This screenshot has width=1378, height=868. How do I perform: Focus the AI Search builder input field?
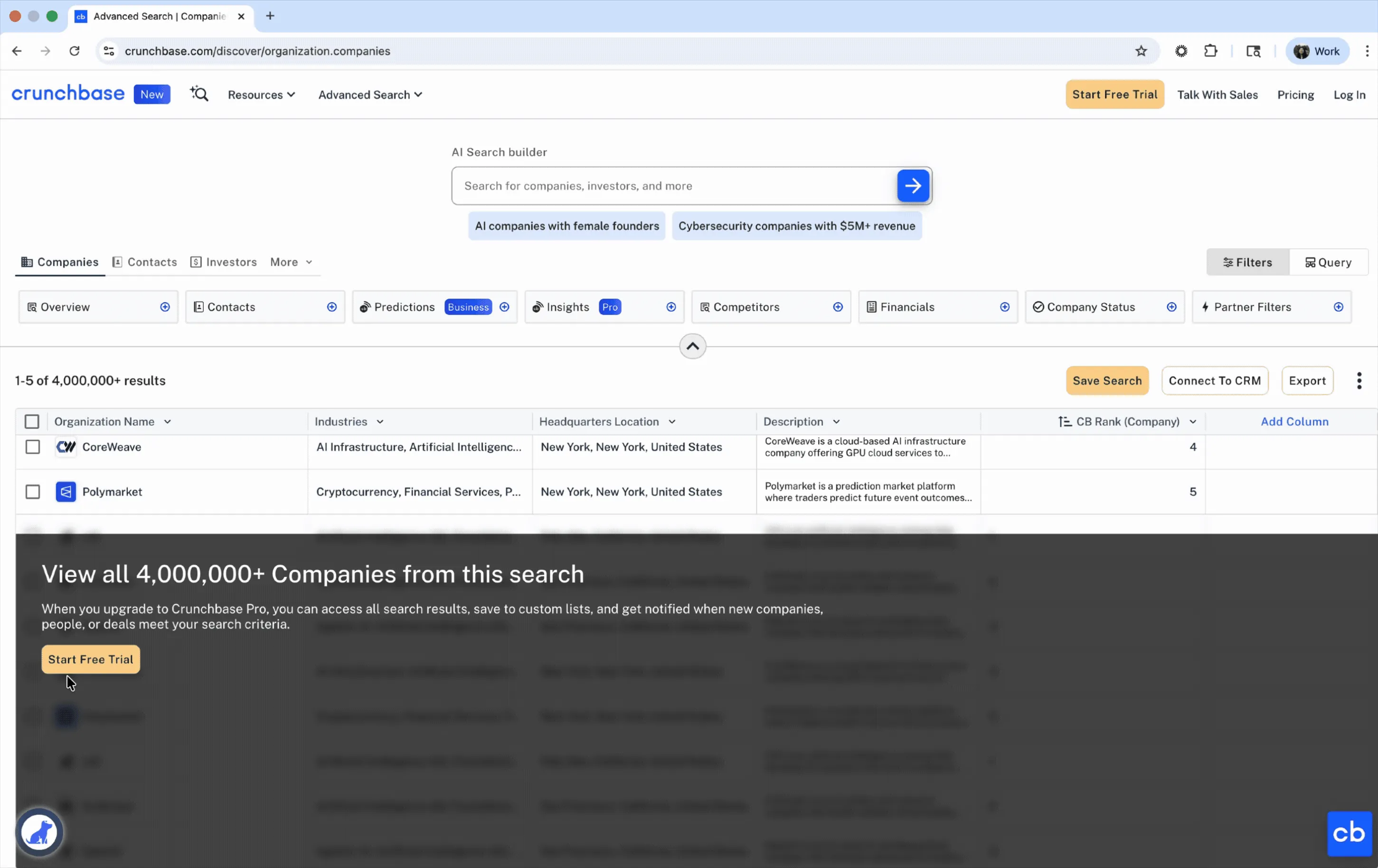click(x=674, y=186)
